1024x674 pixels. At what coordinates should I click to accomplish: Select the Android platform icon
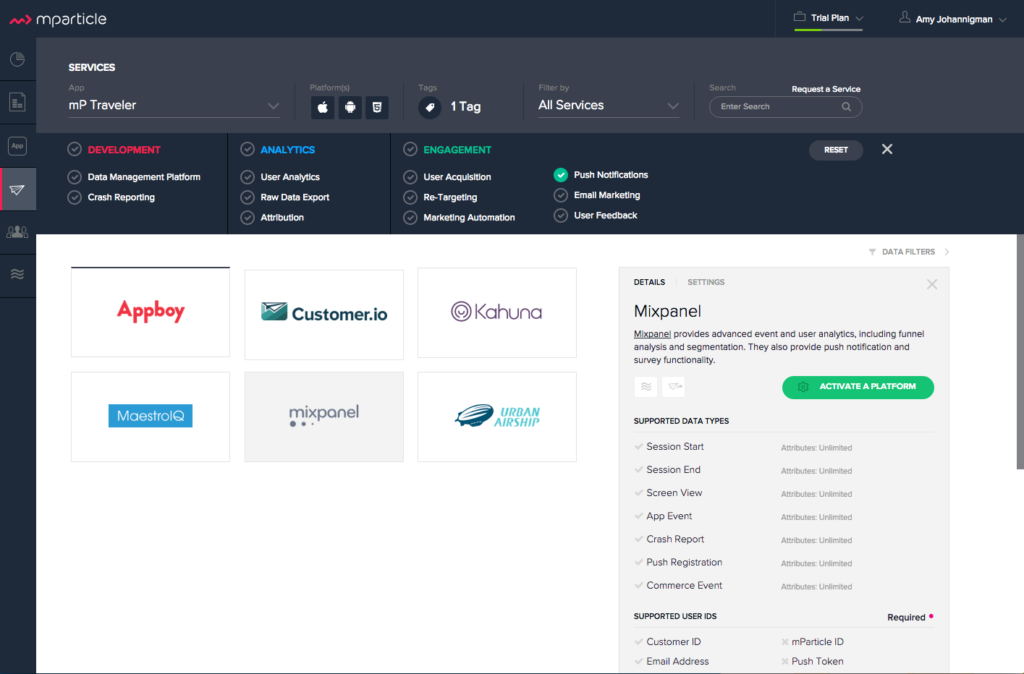pos(350,107)
